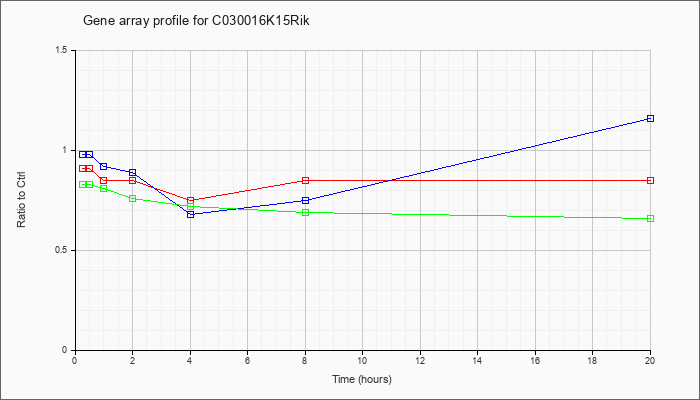Select the green marker at 4 hours
This screenshot has height=400, width=700.
[x=191, y=206]
